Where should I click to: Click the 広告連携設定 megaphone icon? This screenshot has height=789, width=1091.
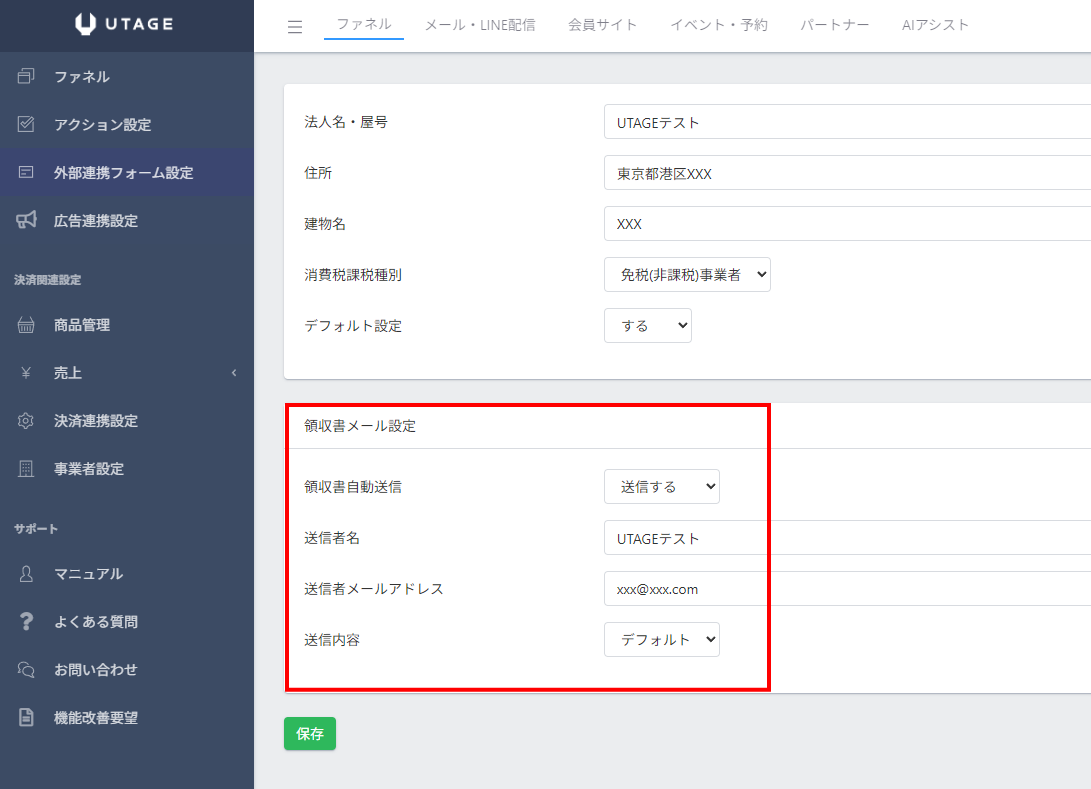coord(26,221)
